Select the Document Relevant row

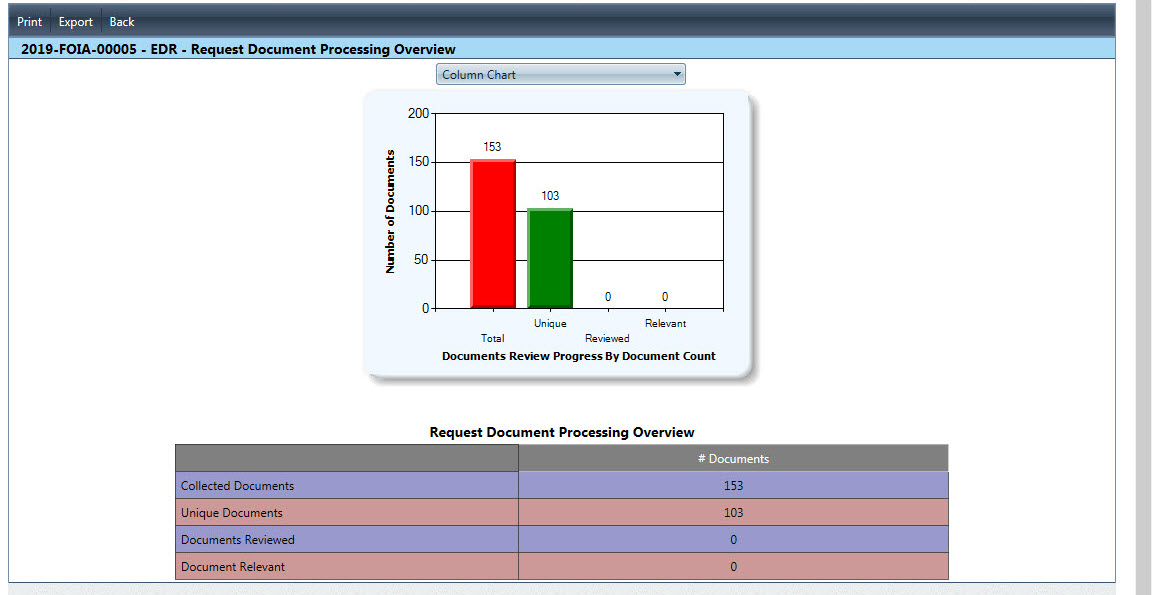tap(233, 567)
